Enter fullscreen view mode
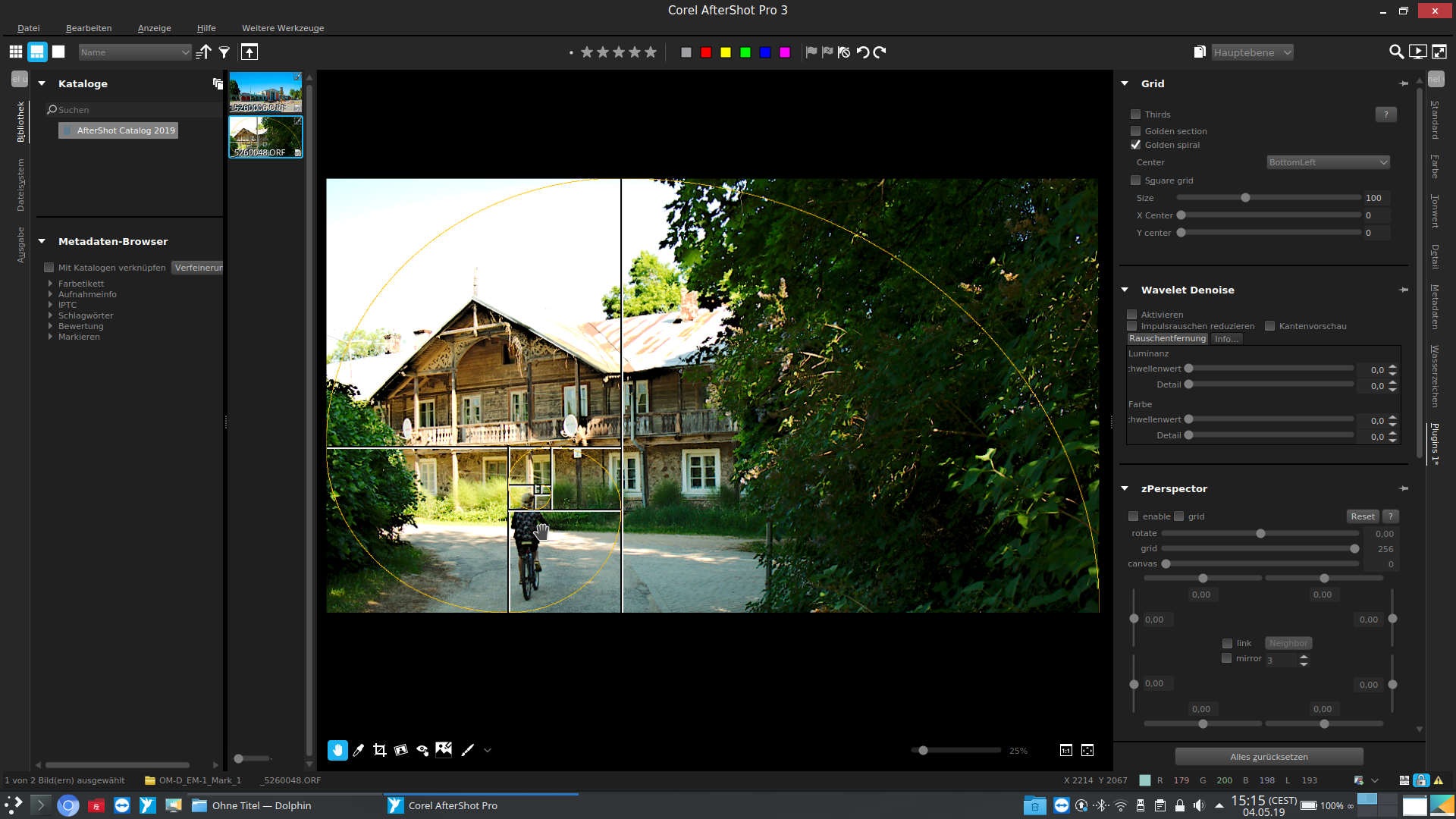1456x819 pixels. [x=1439, y=52]
